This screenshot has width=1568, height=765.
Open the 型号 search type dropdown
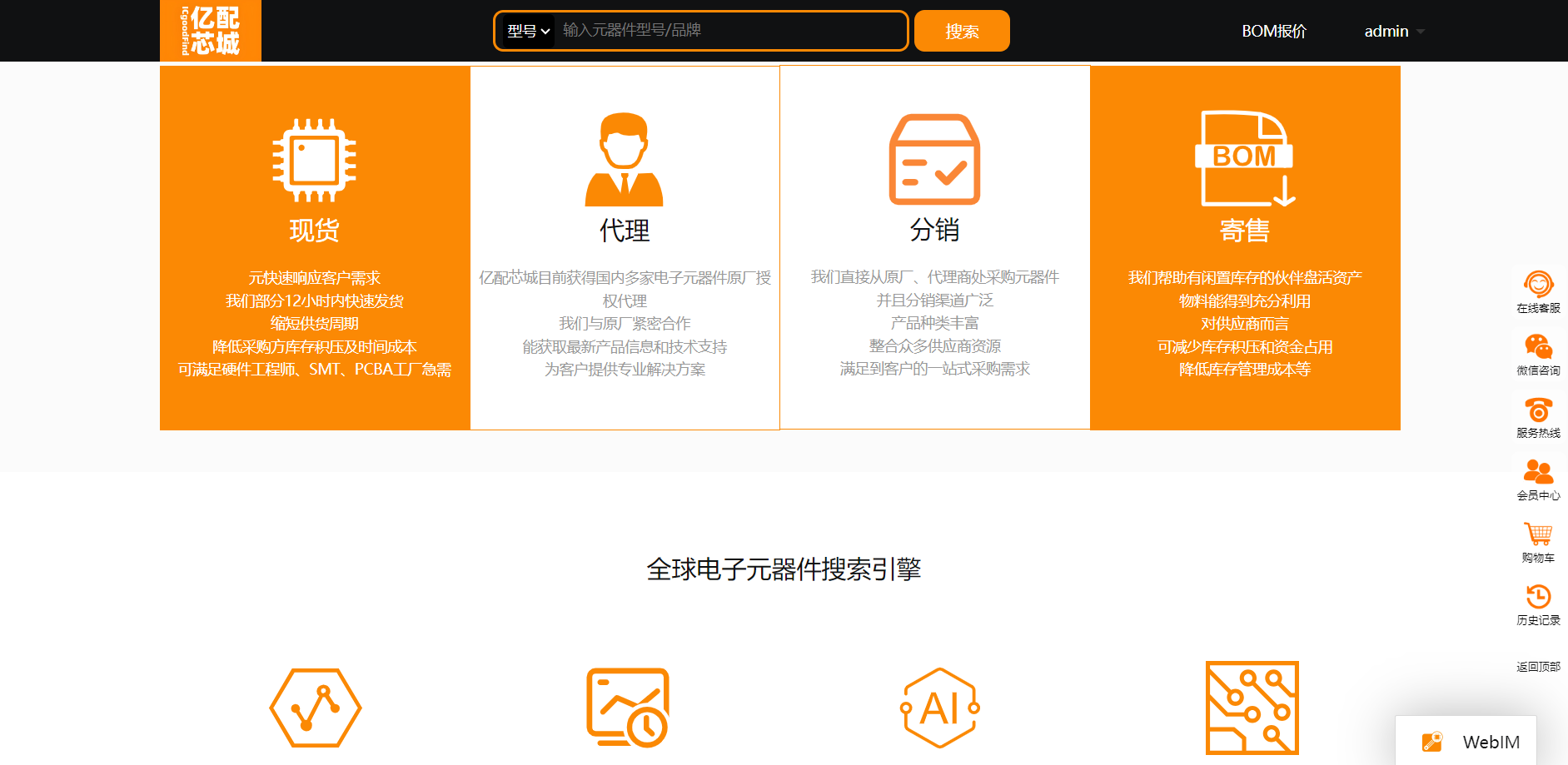pos(529,31)
